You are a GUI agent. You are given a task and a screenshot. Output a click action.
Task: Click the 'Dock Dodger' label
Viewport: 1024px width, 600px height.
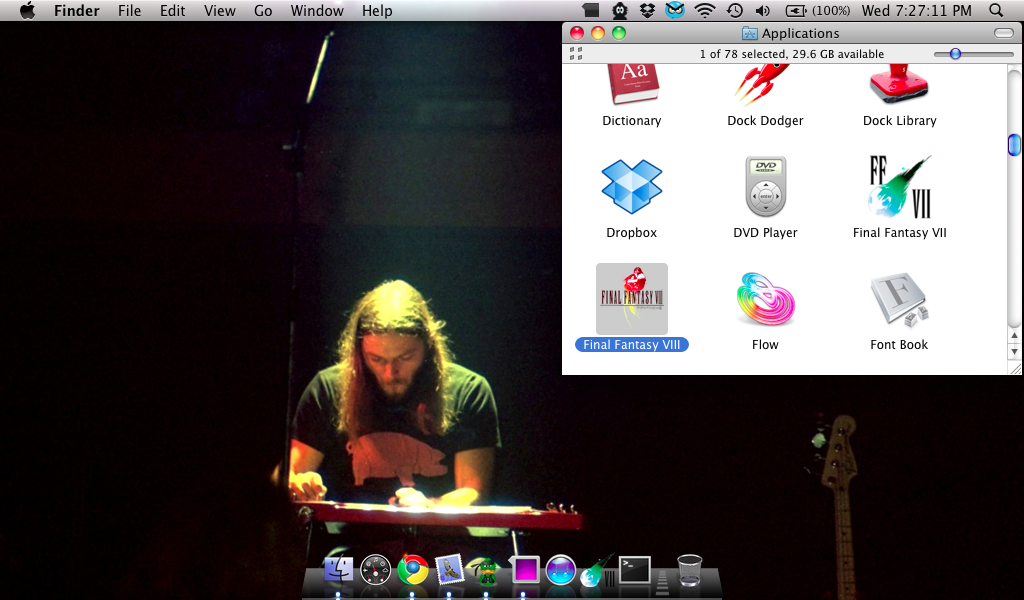pyautogui.click(x=765, y=121)
